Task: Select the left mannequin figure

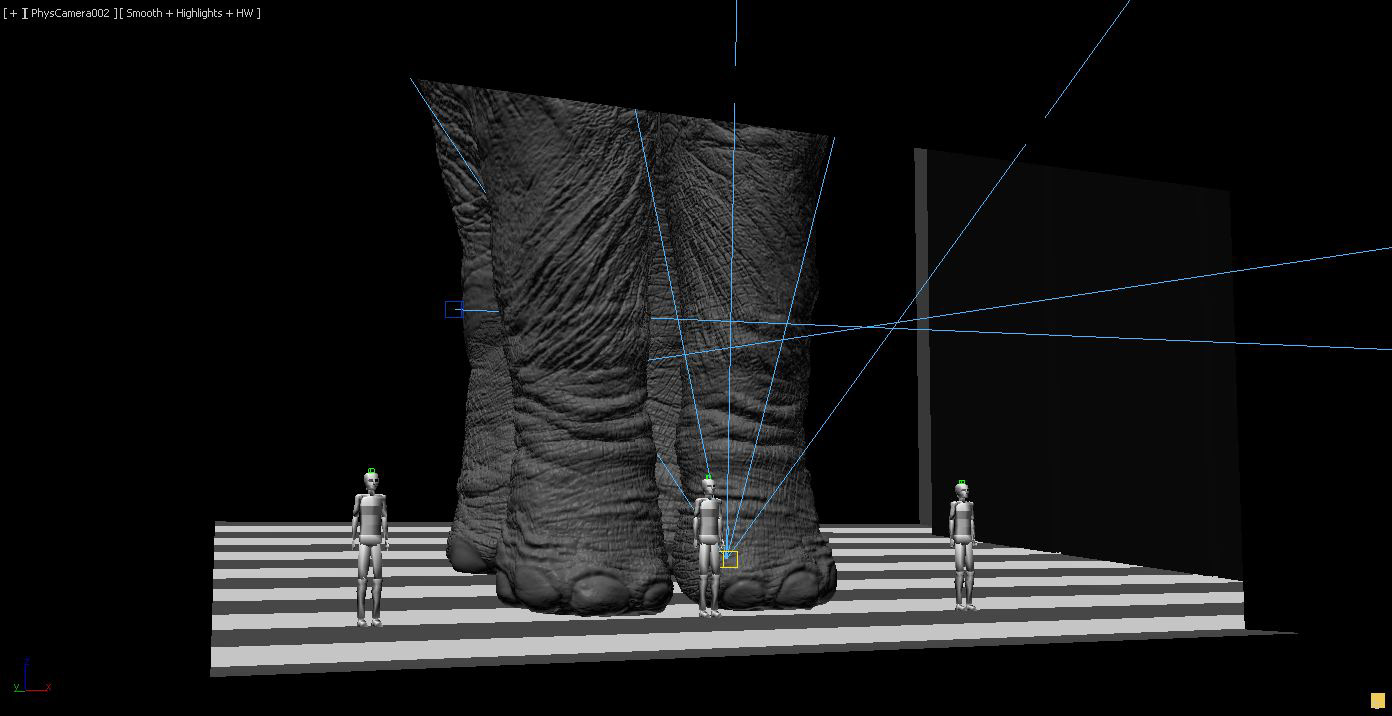Action: tap(370, 550)
